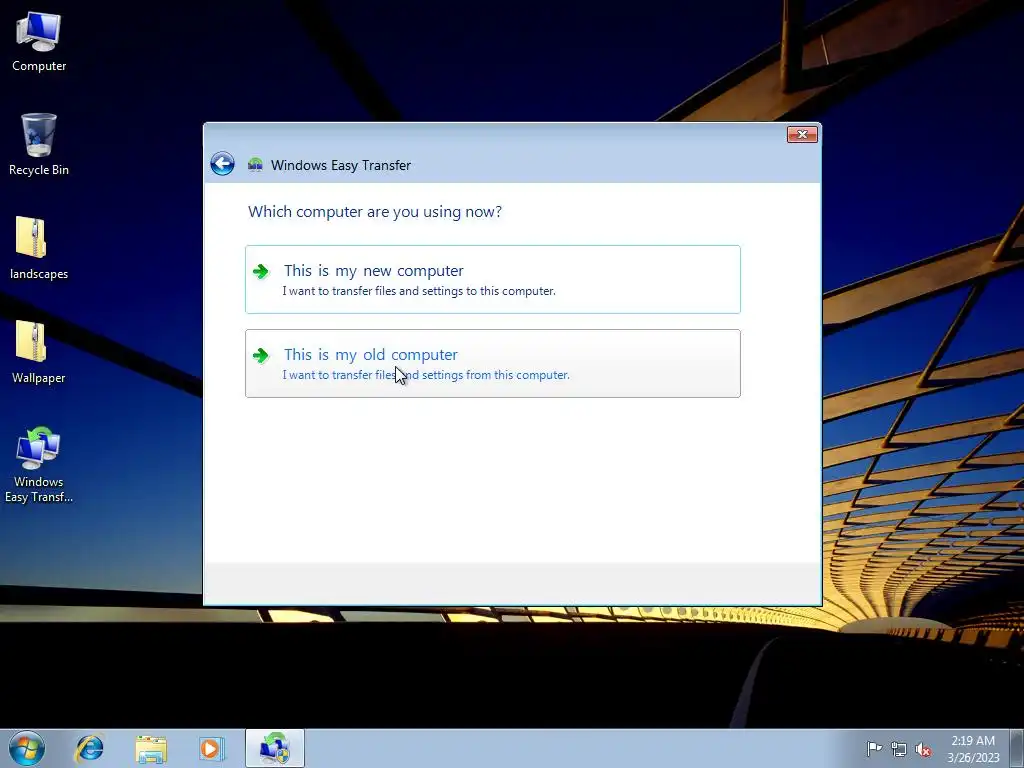Click the green arrow beside old computer
1024x768 pixels.
(x=261, y=355)
